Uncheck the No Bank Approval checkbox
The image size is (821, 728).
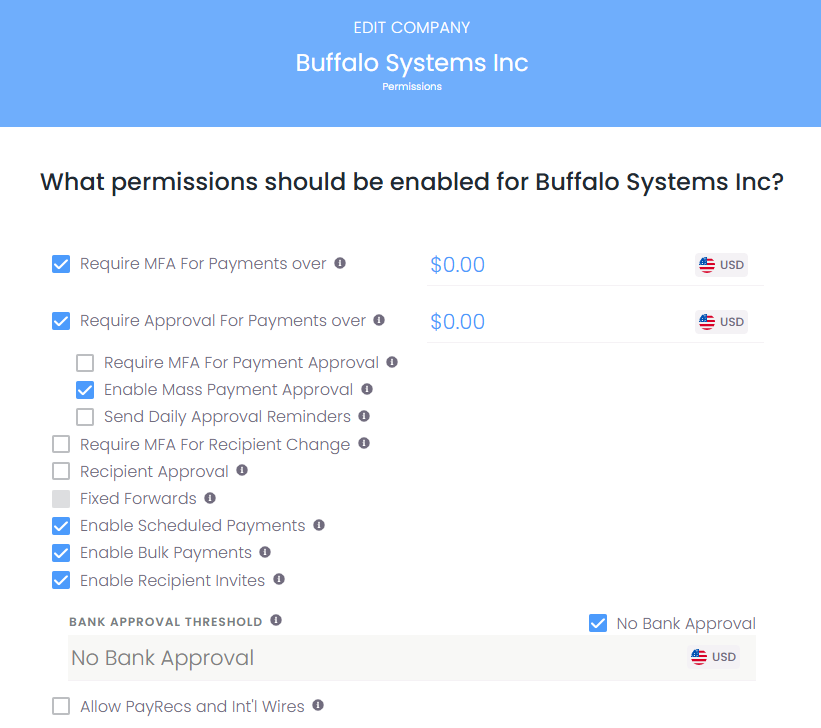tap(598, 623)
